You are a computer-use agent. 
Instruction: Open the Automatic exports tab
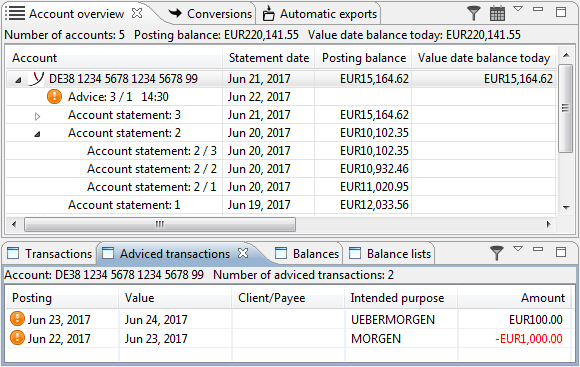(320, 14)
